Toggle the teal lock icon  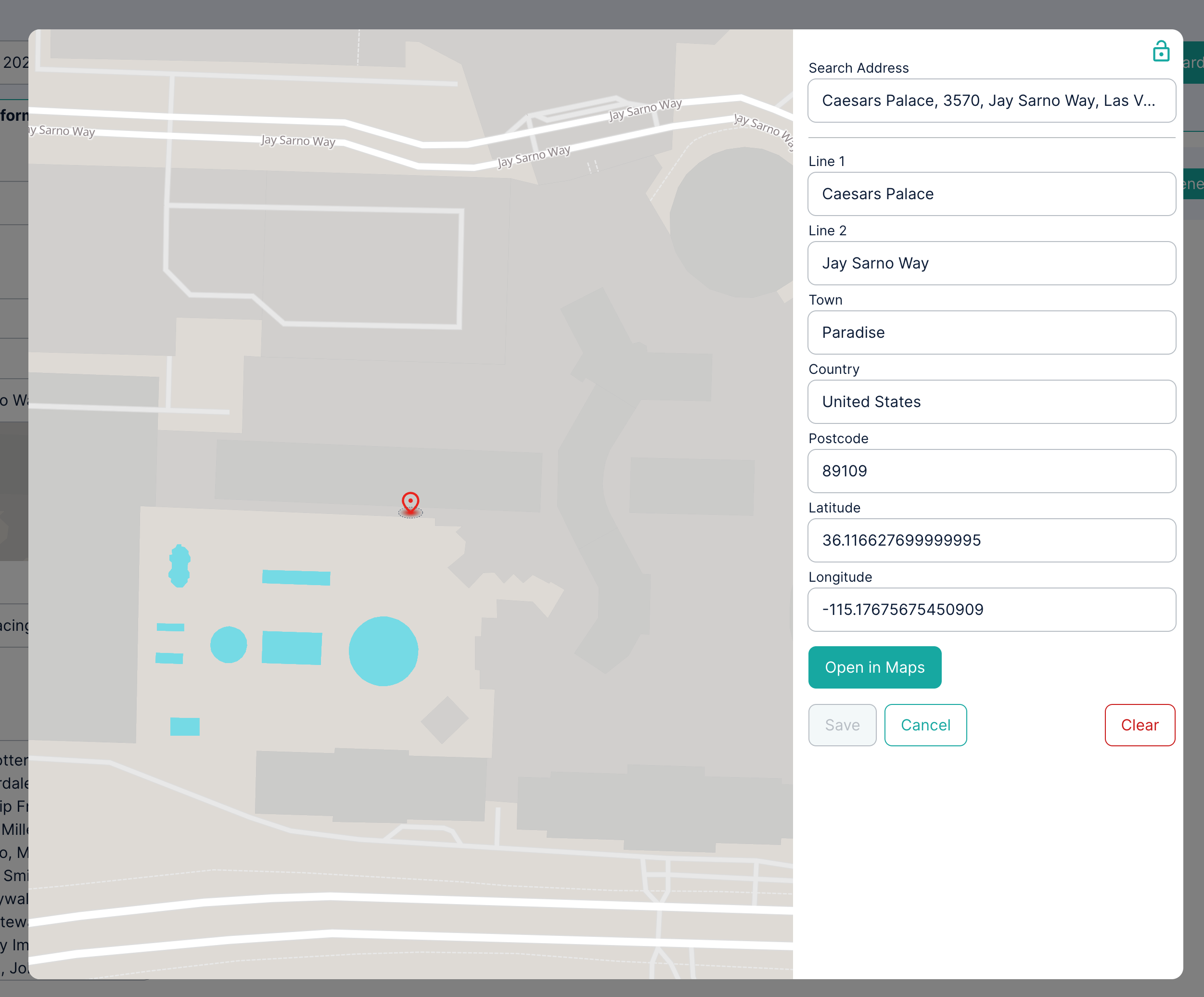(x=1161, y=51)
